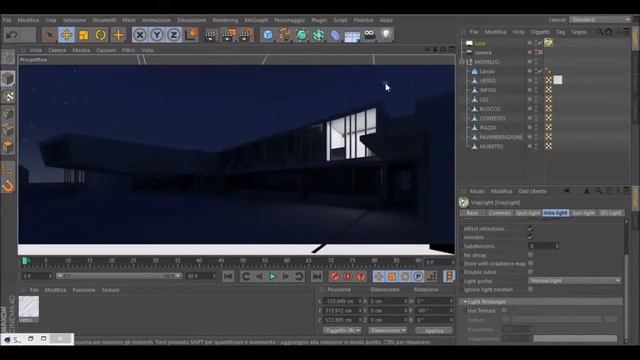The image size is (640, 360).
Task: Open the green NURBS generators icon
Action: click(x=302, y=35)
